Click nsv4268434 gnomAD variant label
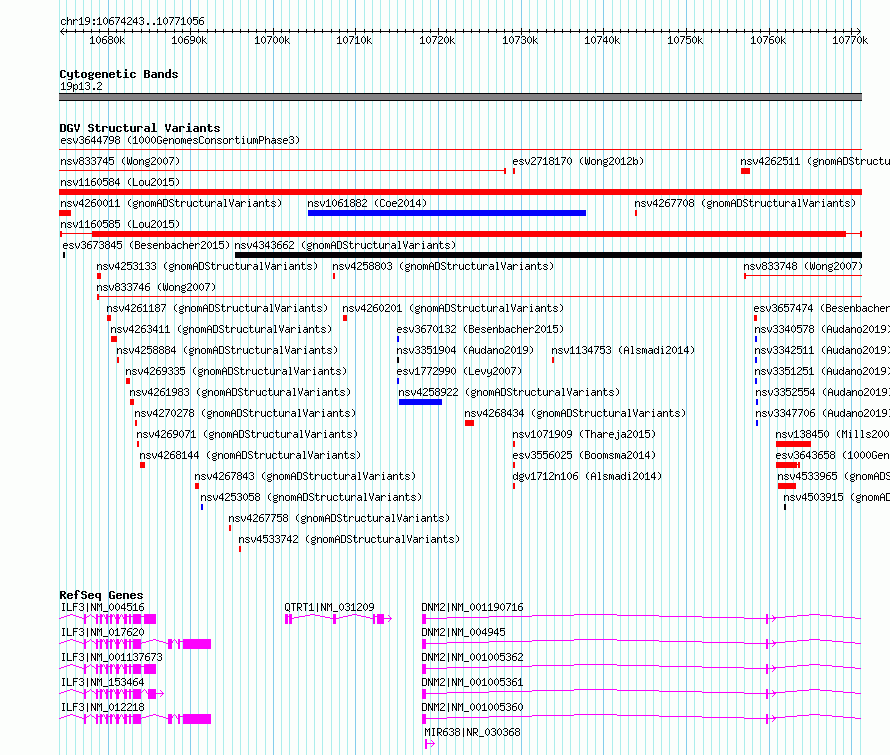Image resolution: width=890 pixels, height=755 pixels. coord(575,413)
